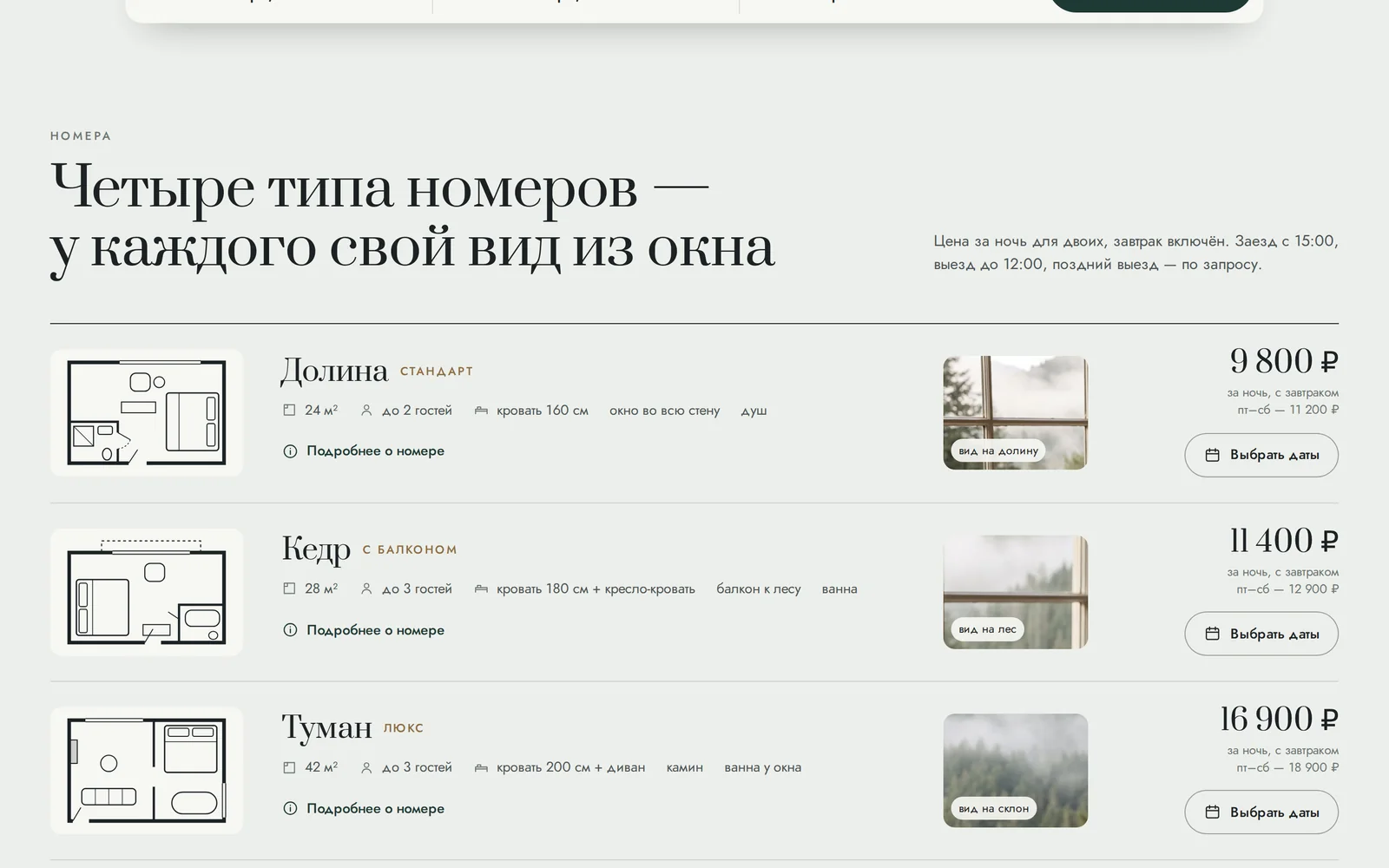The height and width of the screenshot is (868, 1389).
Task: Click the вид на лес label
Action: [x=988, y=630]
